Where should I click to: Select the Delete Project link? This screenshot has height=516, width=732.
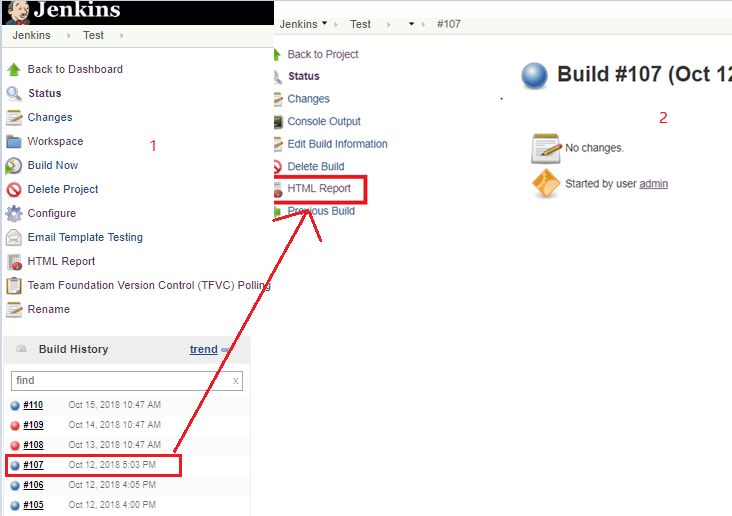click(x=63, y=189)
